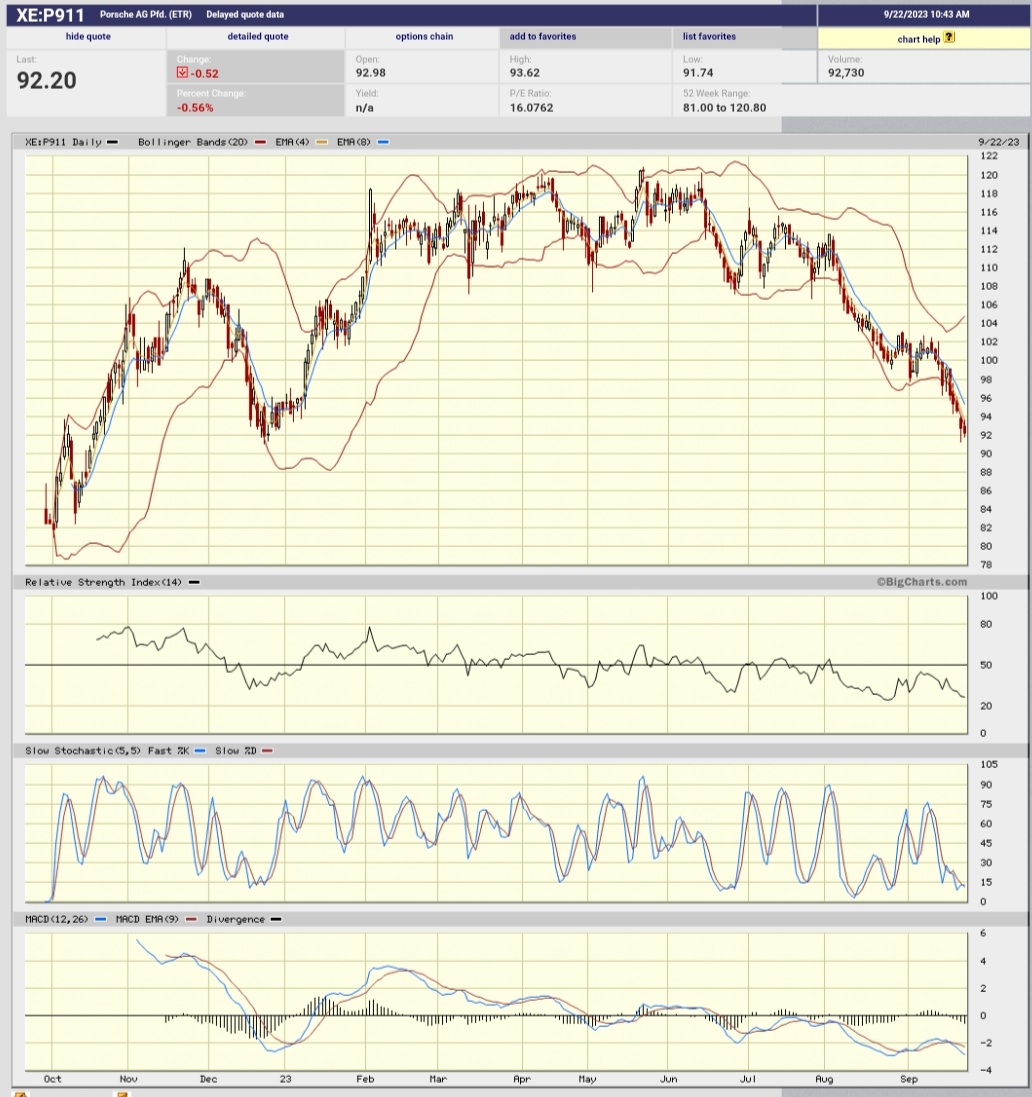
Task: Toggle Bollinger Bands(20) via its legend marker
Action: point(260,142)
